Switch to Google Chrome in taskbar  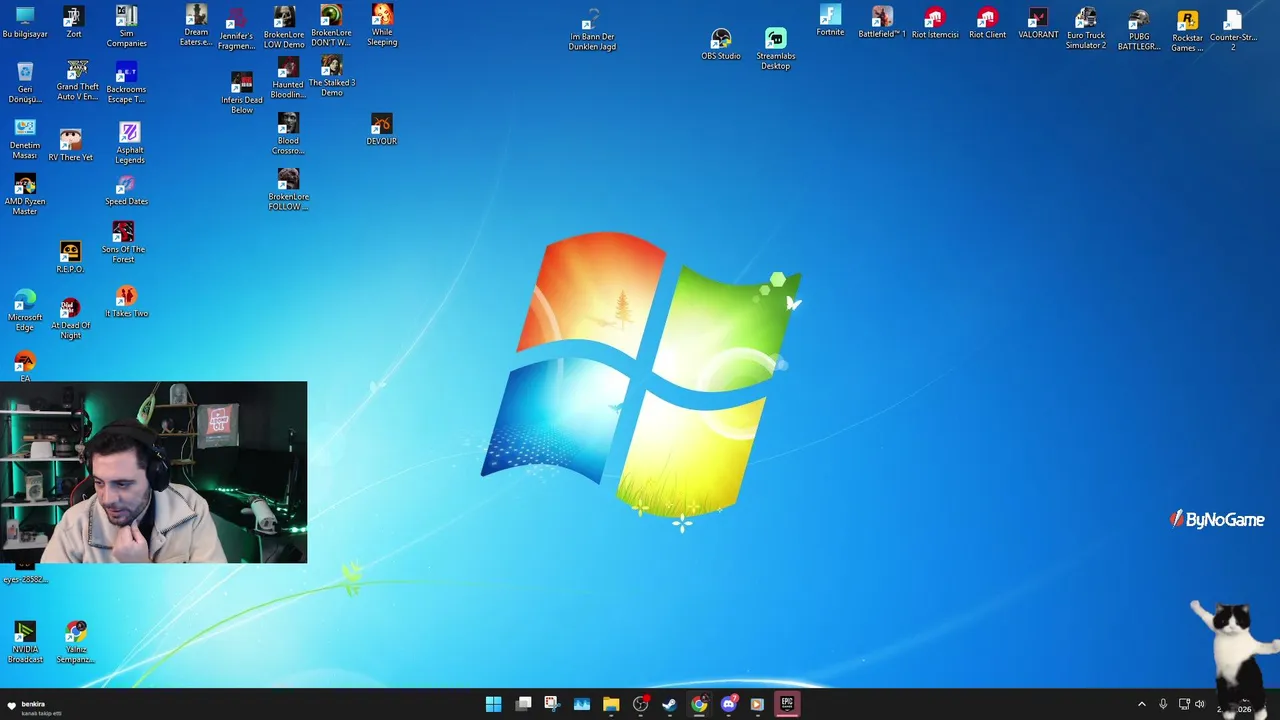699,704
